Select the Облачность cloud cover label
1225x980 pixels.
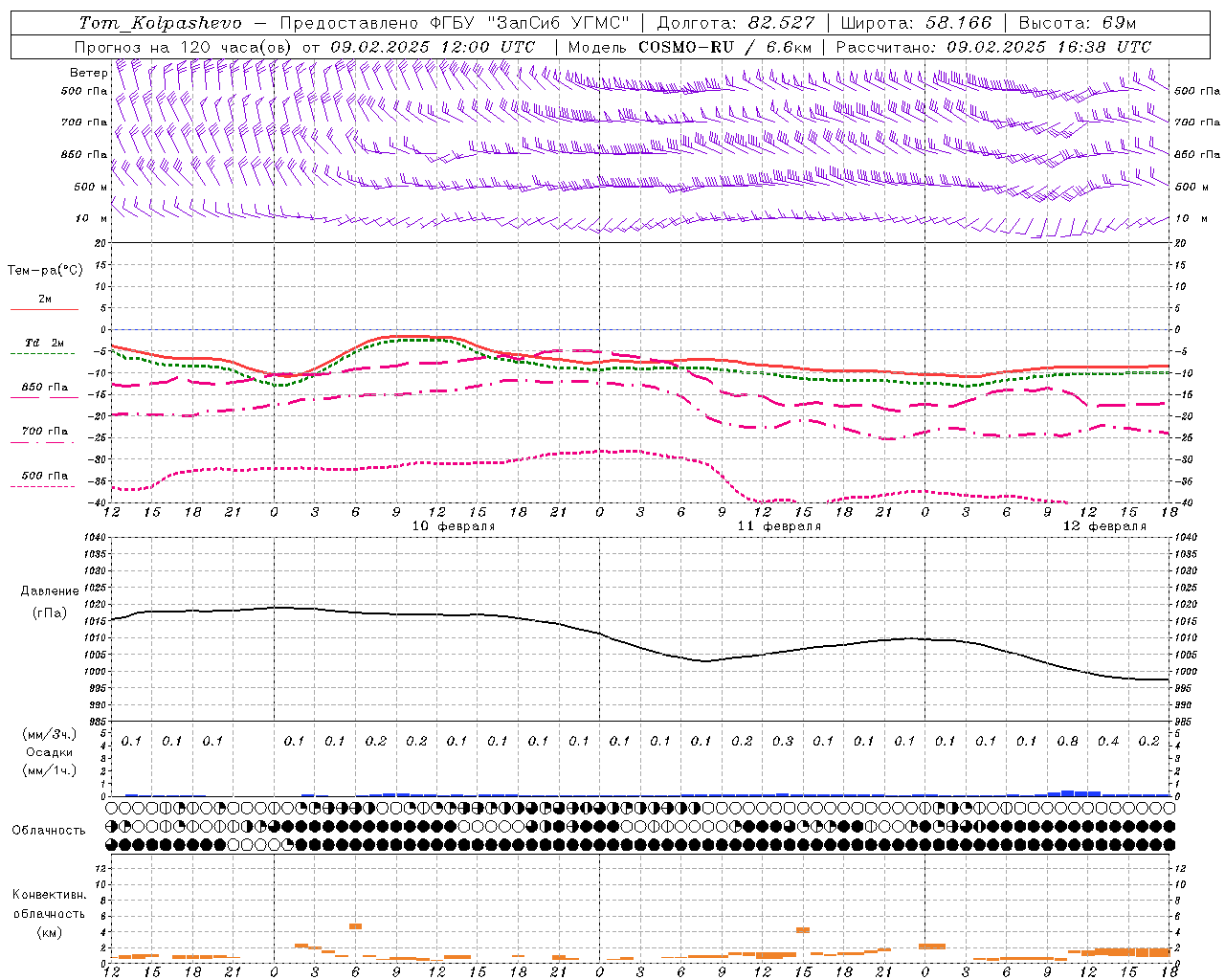click(48, 831)
